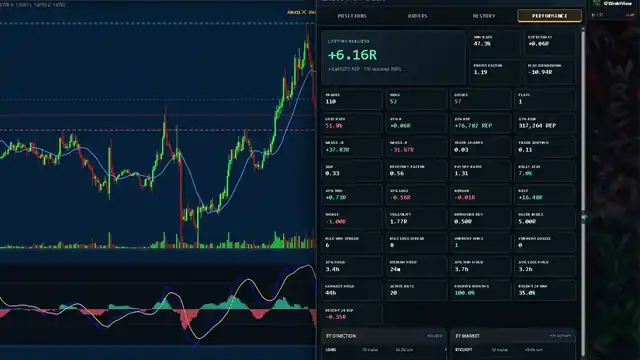Select the Profit Factor 1.19 card

coord(495,71)
